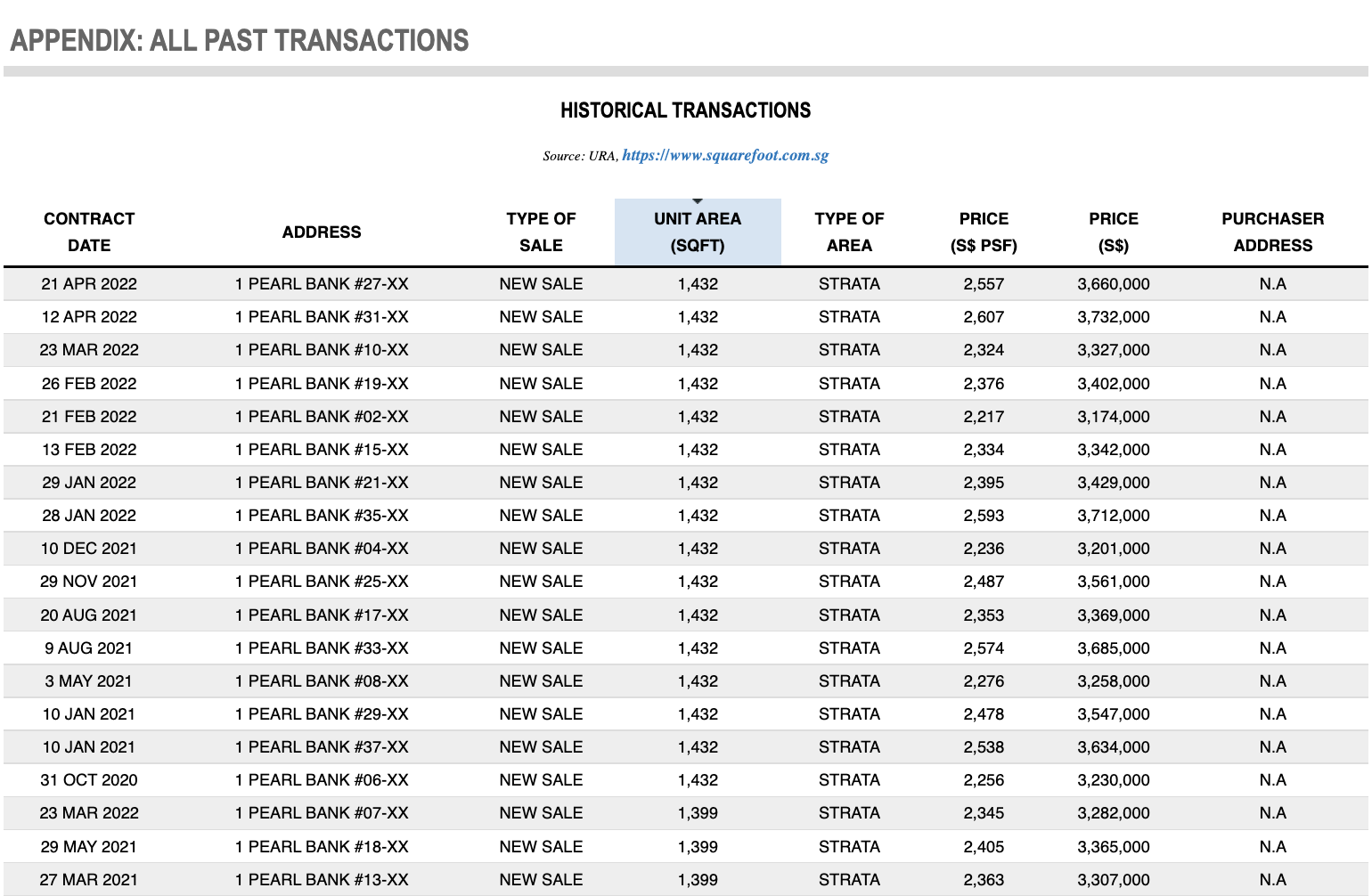1372x896 pixels.
Task: Click address 1 PEARL BANK #31-XX
Action: (x=322, y=317)
